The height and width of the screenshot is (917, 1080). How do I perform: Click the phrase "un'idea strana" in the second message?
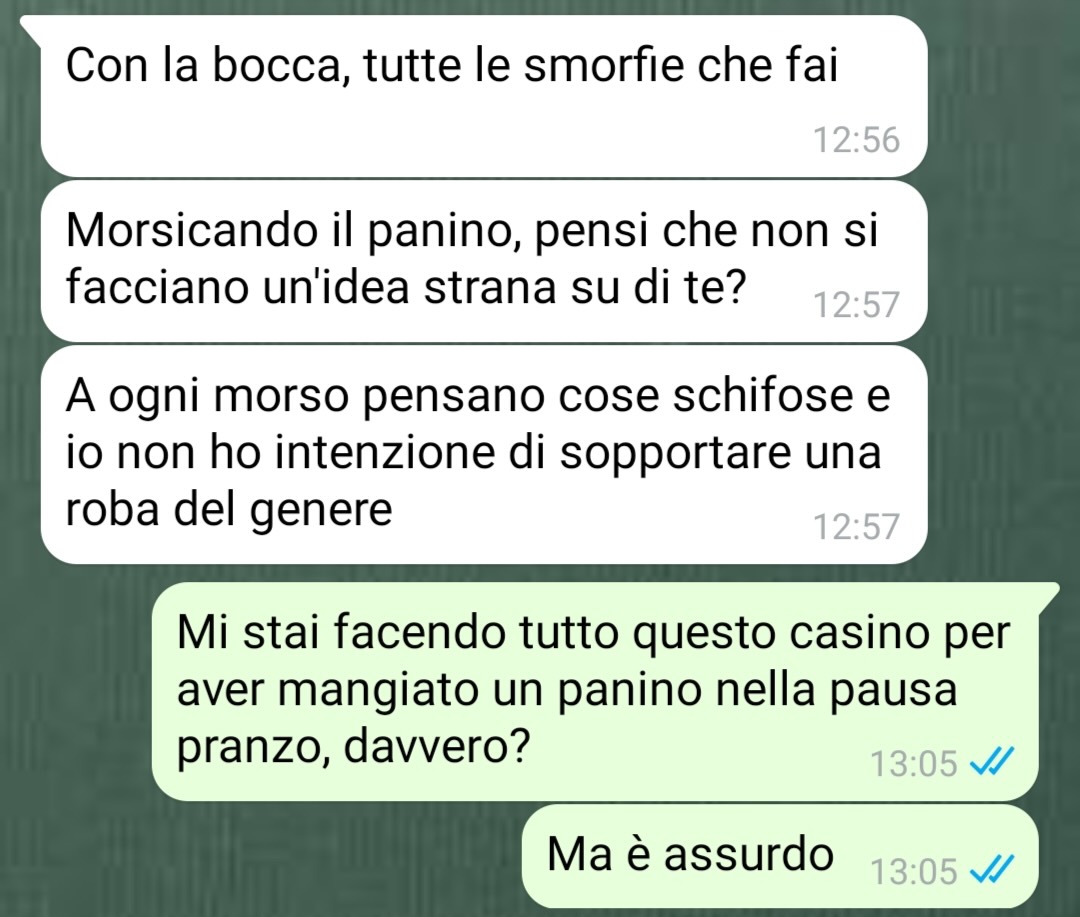pyautogui.click(x=408, y=287)
